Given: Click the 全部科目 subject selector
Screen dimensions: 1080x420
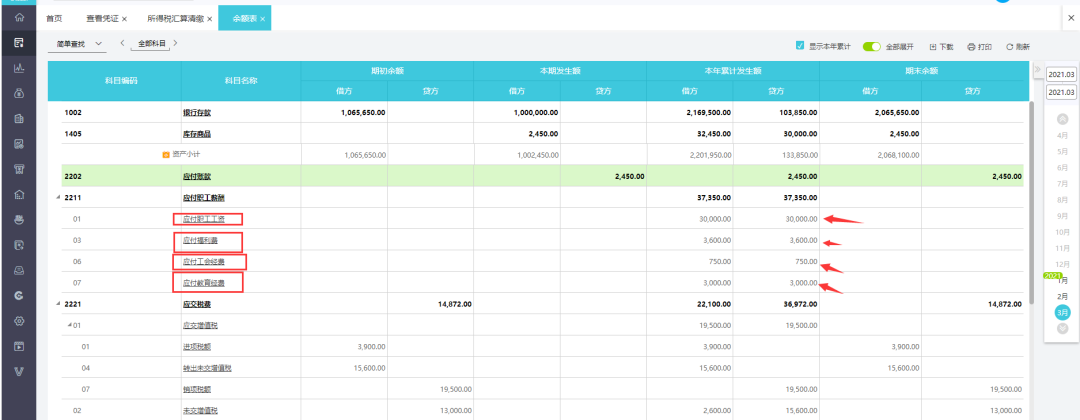Looking at the screenshot, I should (152, 43).
